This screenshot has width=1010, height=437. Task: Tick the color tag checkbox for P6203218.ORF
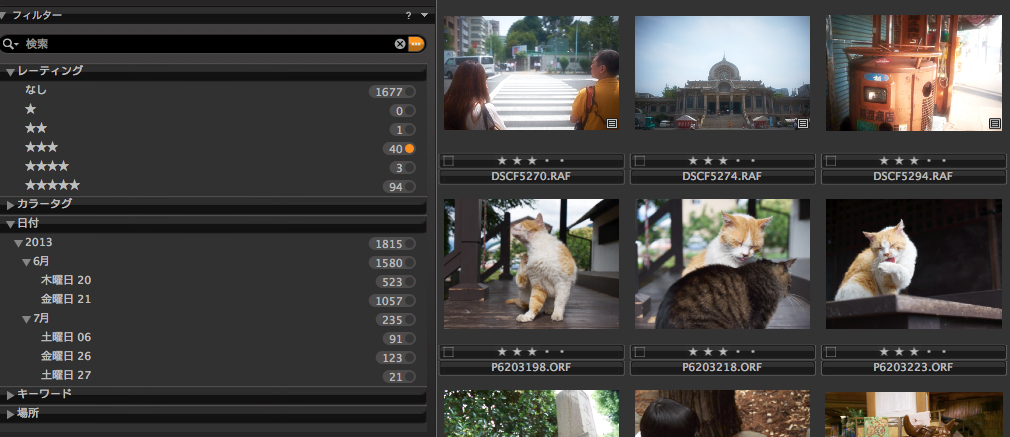pos(639,352)
